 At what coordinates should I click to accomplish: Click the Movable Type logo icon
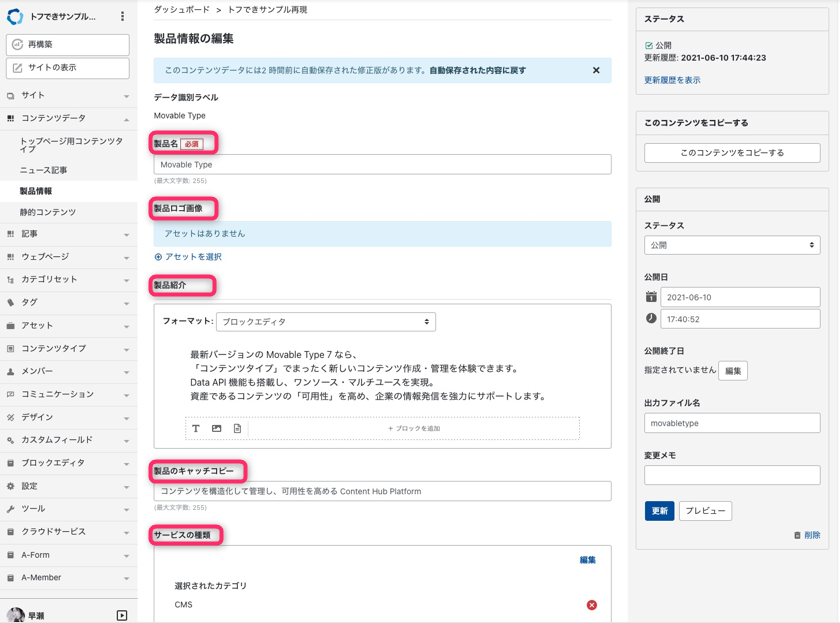pyautogui.click(x=15, y=17)
